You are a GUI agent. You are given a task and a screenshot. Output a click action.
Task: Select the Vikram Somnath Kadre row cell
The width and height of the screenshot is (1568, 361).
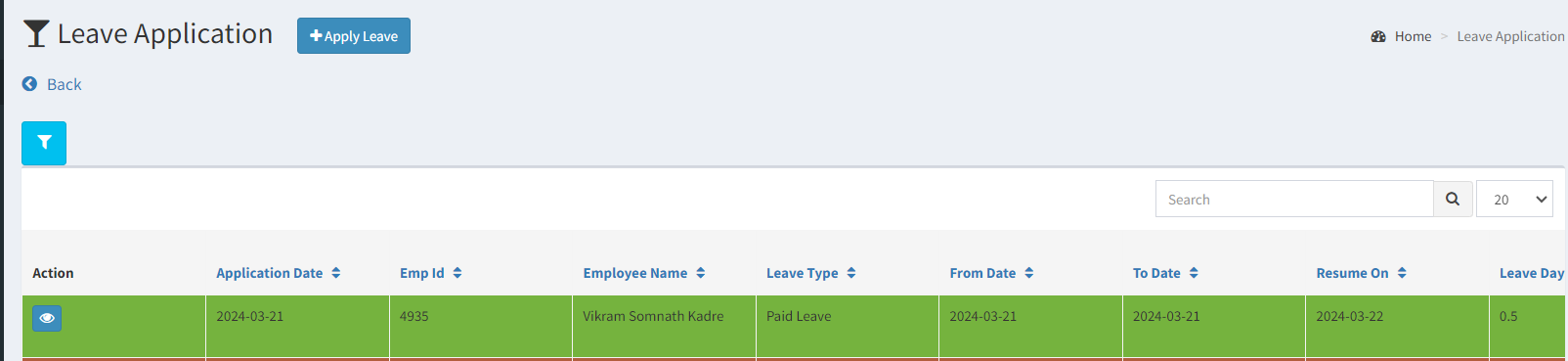664,327
